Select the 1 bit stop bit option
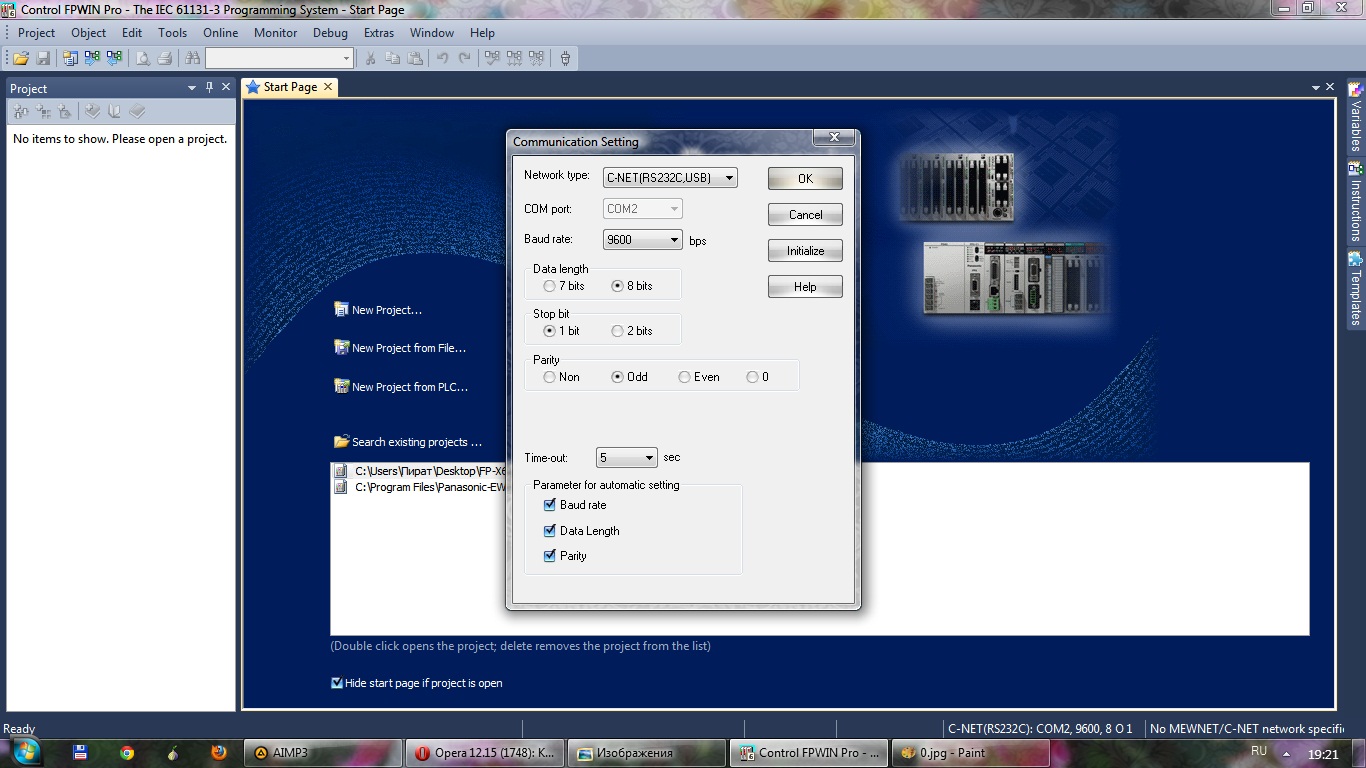Screen dimensions: 1366x768 pos(562,331)
